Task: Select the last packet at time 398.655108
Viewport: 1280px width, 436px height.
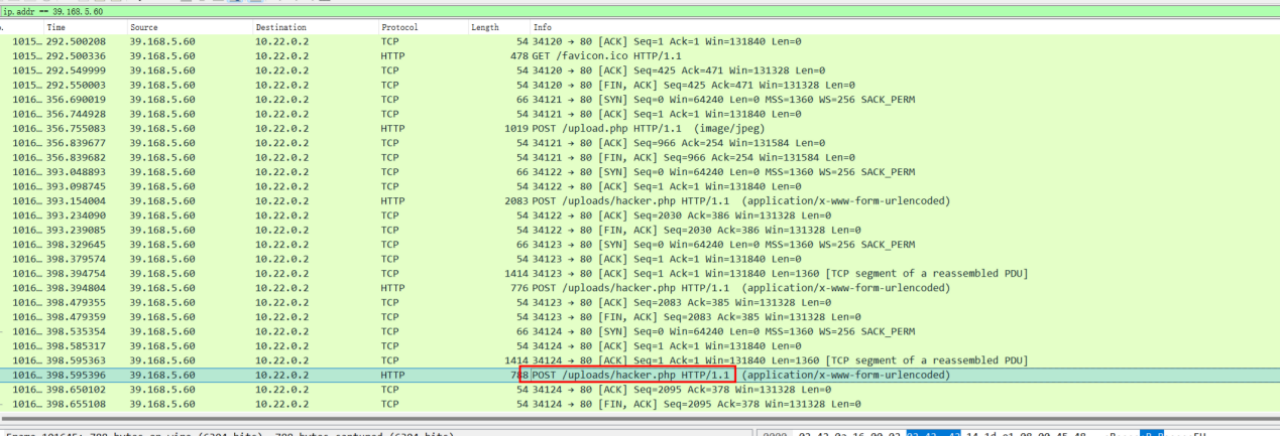Action: (x=640, y=404)
